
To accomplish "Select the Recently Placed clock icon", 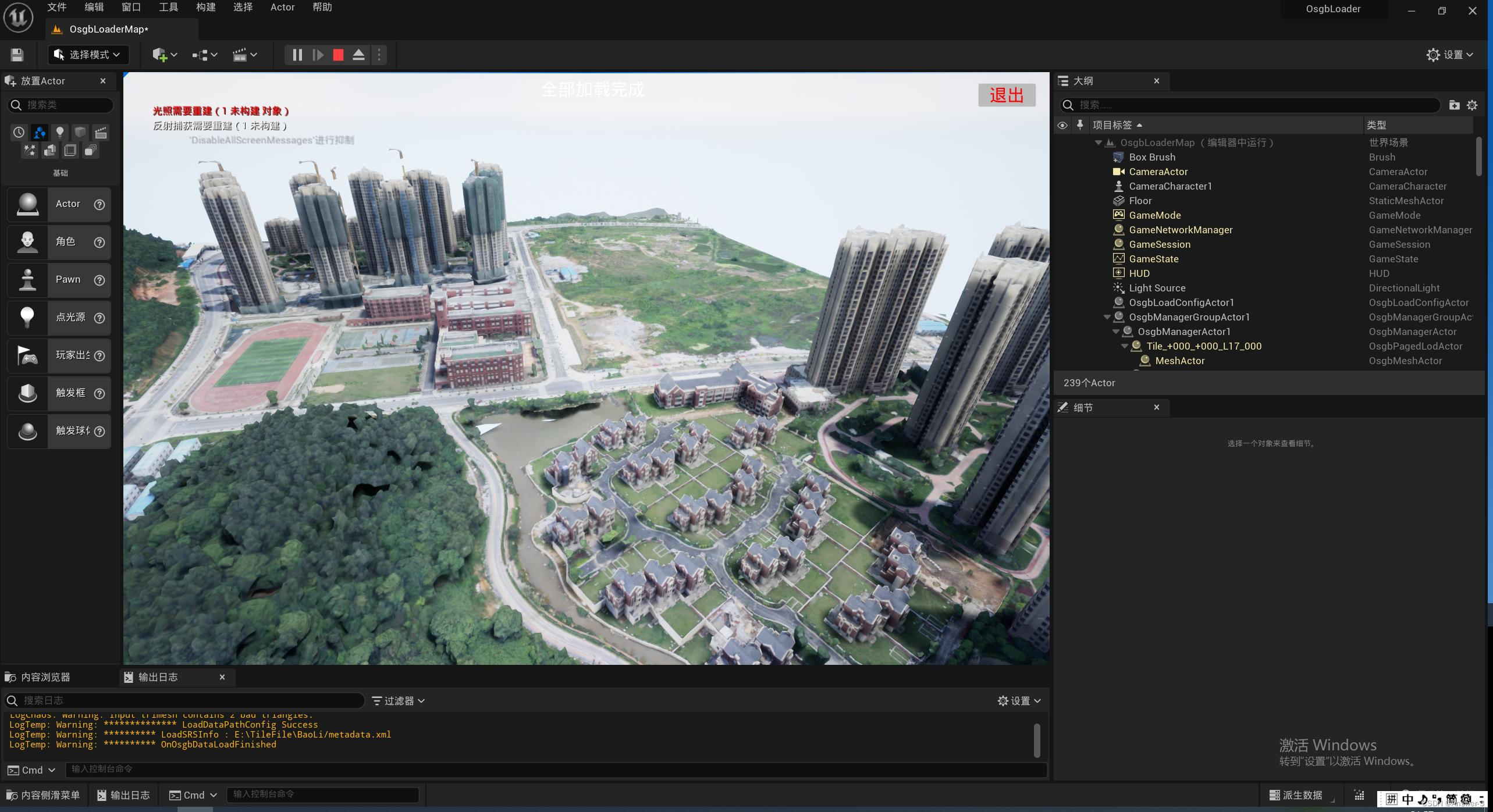I will [x=19, y=132].
